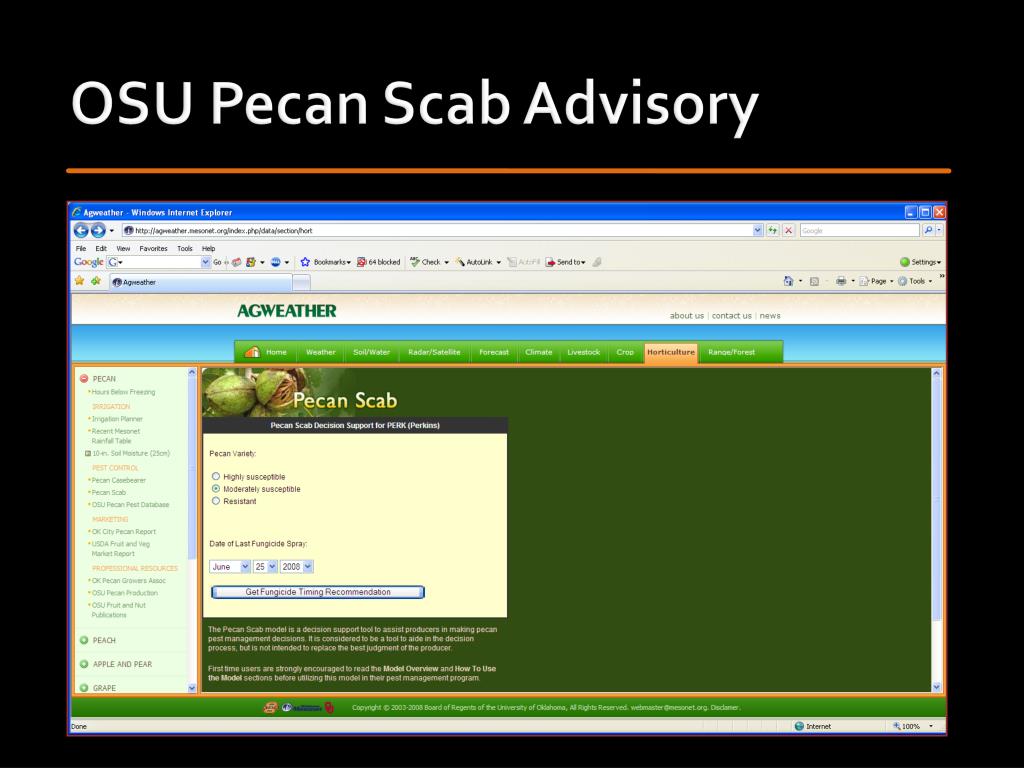This screenshot has height=768, width=1024.
Task: Expand the GRAPE section in sidebar
Action: [84, 688]
